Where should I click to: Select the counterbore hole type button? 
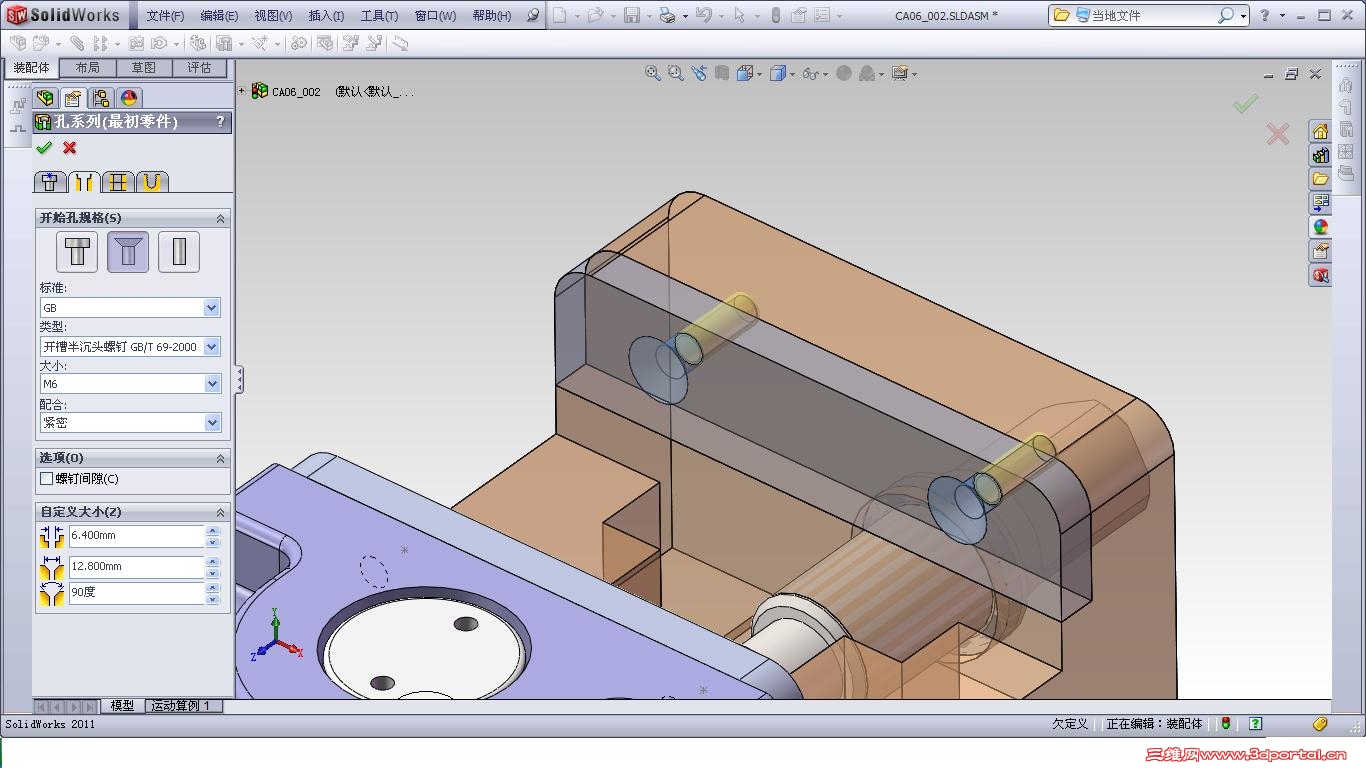[x=77, y=252]
